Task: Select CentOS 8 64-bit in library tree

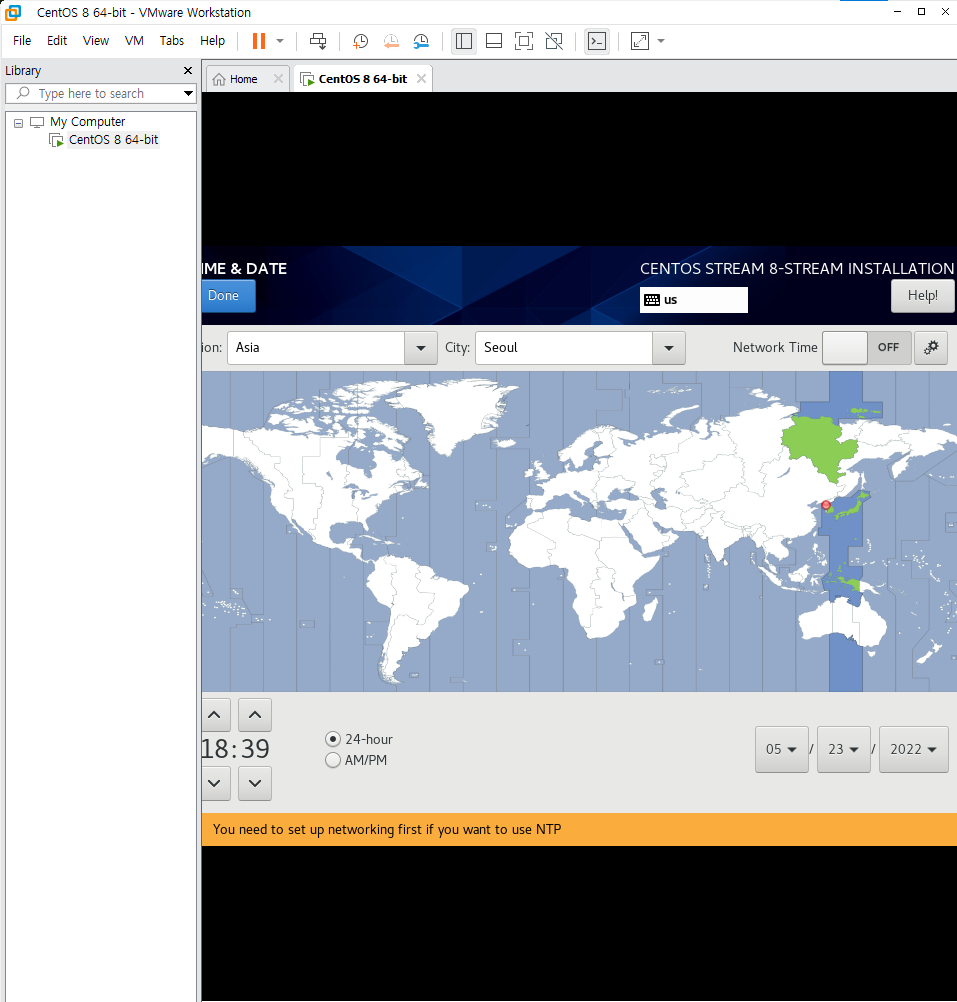Action: 113,140
